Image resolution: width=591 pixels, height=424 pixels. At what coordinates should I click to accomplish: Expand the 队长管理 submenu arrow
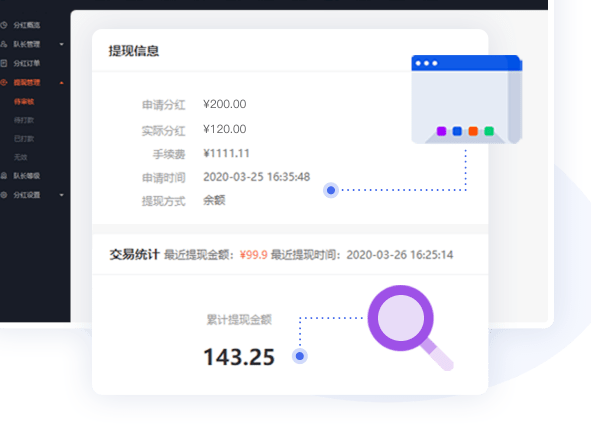coord(61,44)
